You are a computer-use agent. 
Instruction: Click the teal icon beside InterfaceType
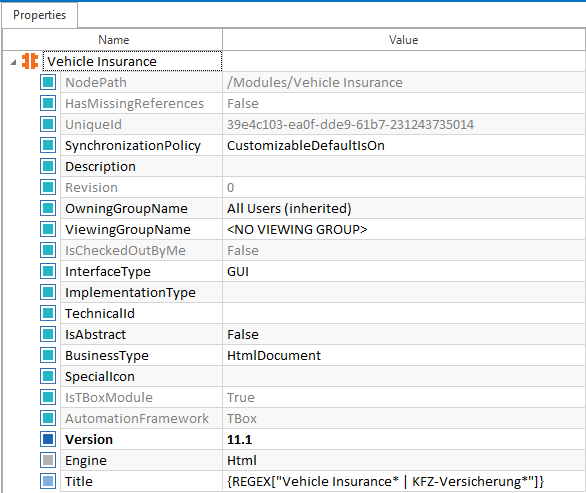point(48,271)
